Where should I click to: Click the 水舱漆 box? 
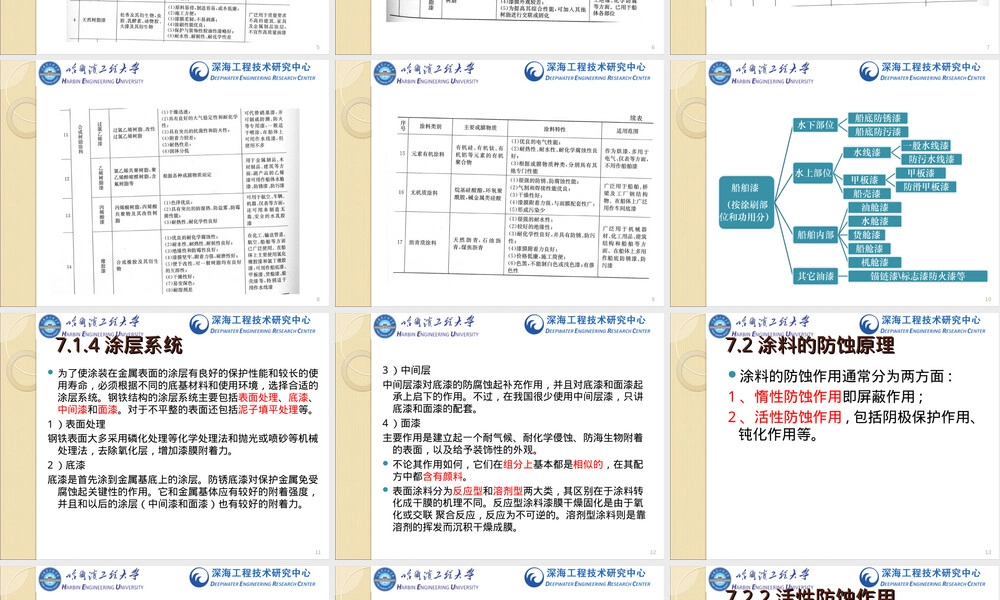tap(875, 221)
